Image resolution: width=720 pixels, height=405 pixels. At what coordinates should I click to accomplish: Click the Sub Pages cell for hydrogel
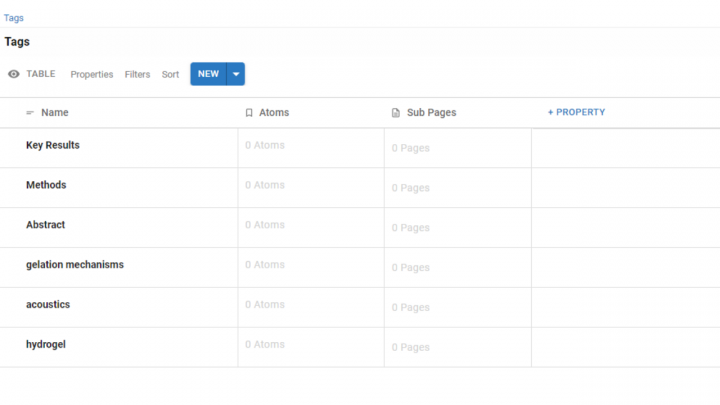click(411, 348)
